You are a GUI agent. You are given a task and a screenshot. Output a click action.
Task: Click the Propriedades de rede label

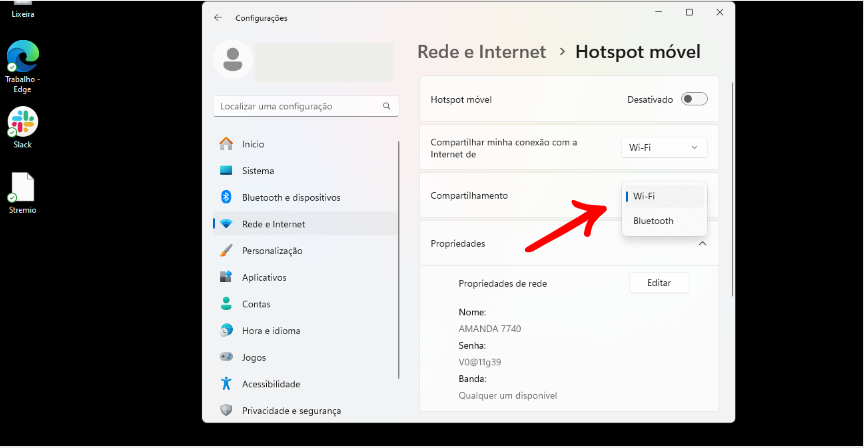point(503,284)
